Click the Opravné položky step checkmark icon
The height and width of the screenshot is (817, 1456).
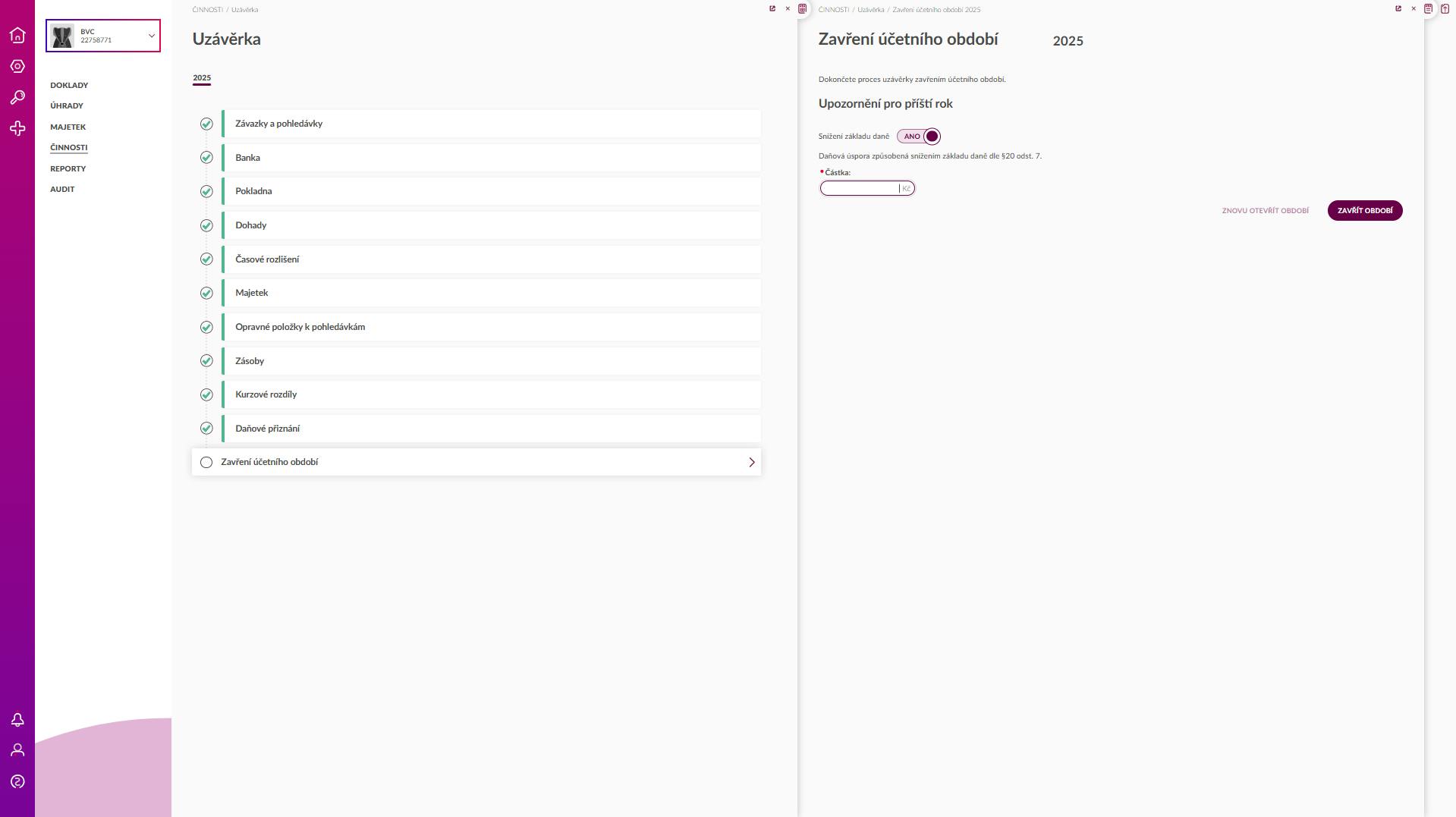click(206, 327)
